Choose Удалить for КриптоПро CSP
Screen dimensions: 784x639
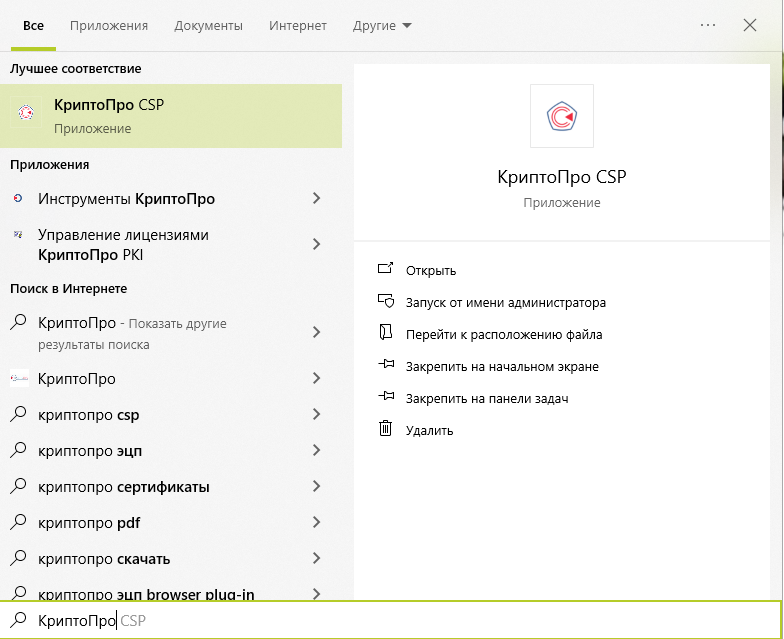click(430, 430)
